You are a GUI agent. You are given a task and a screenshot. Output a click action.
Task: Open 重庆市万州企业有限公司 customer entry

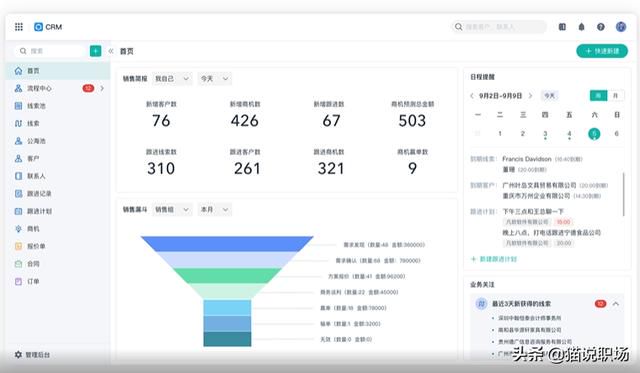[x=536, y=196]
